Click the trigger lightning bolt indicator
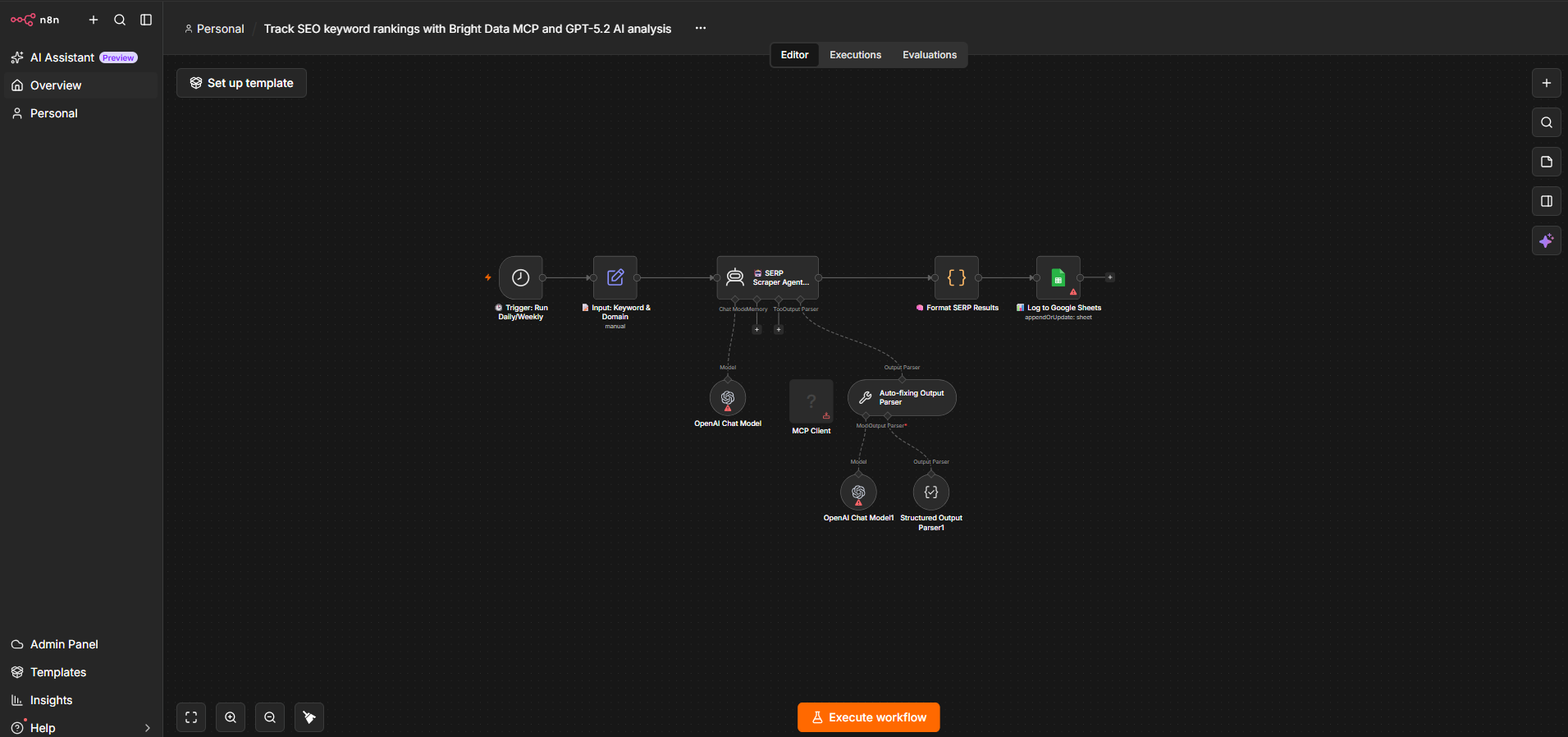Image resolution: width=1568 pixels, height=737 pixels. [488, 277]
